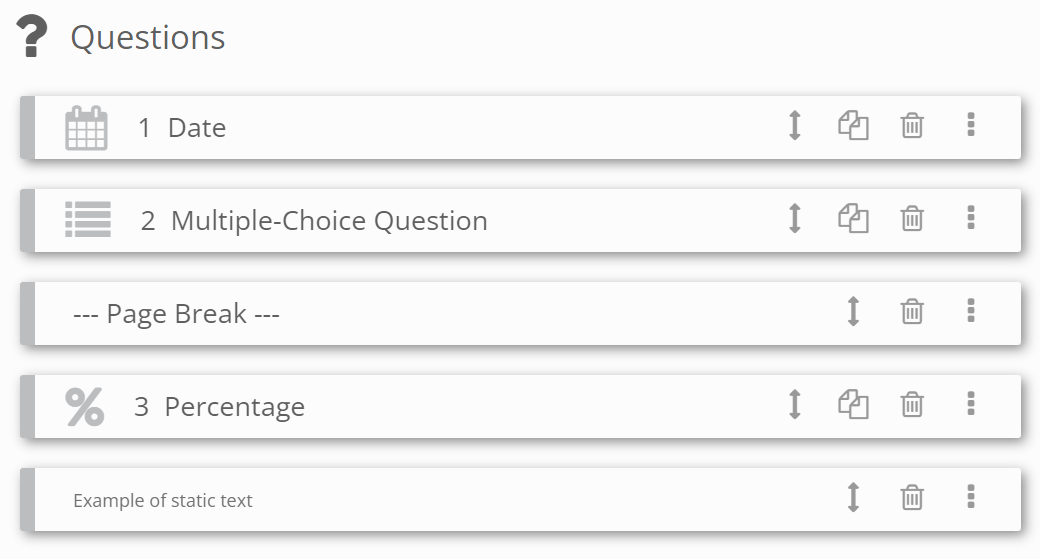Show more options for the Percentage question
The width and height of the screenshot is (1040, 559).
[x=971, y=404]
